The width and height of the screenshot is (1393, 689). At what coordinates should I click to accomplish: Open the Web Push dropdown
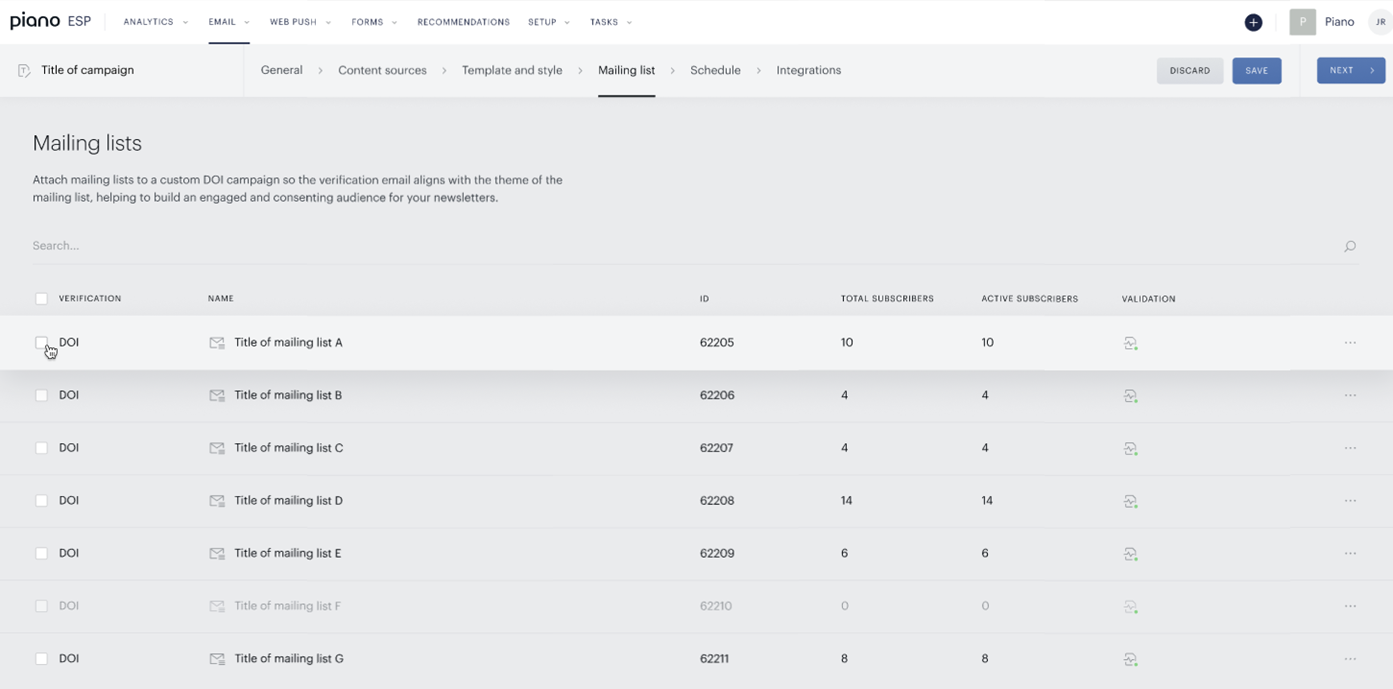tap(300, 22)
